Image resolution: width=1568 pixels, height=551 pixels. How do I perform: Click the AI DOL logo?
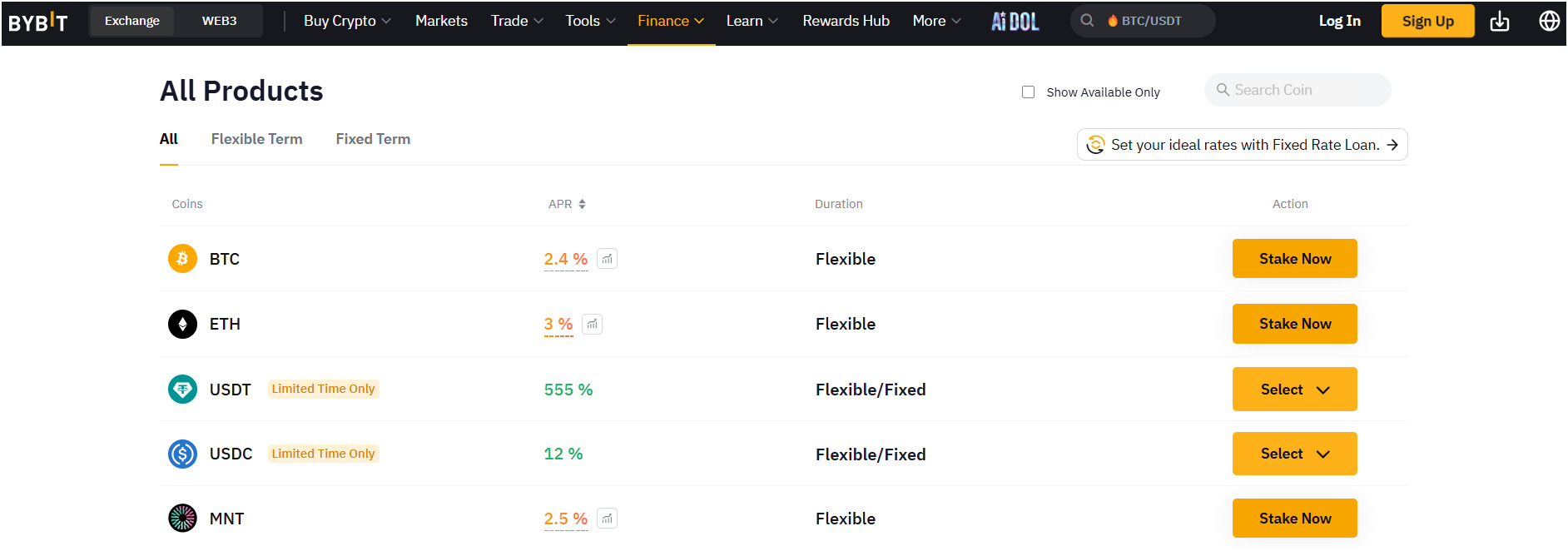point(1015,21)
